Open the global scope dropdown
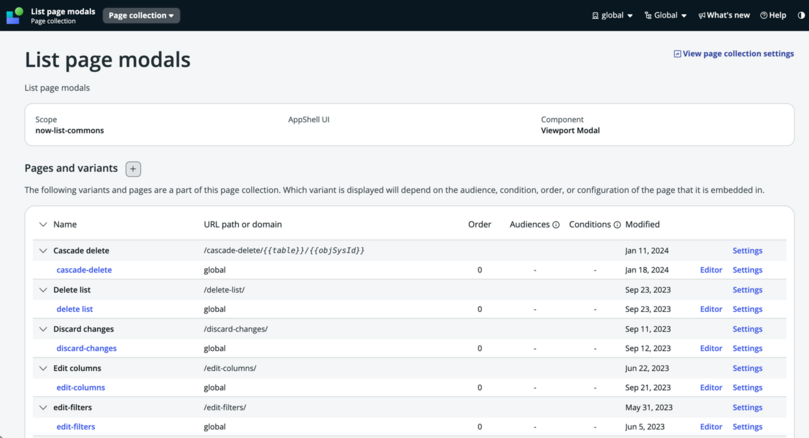This screenshot has height=438, width=809. (612, 15)
